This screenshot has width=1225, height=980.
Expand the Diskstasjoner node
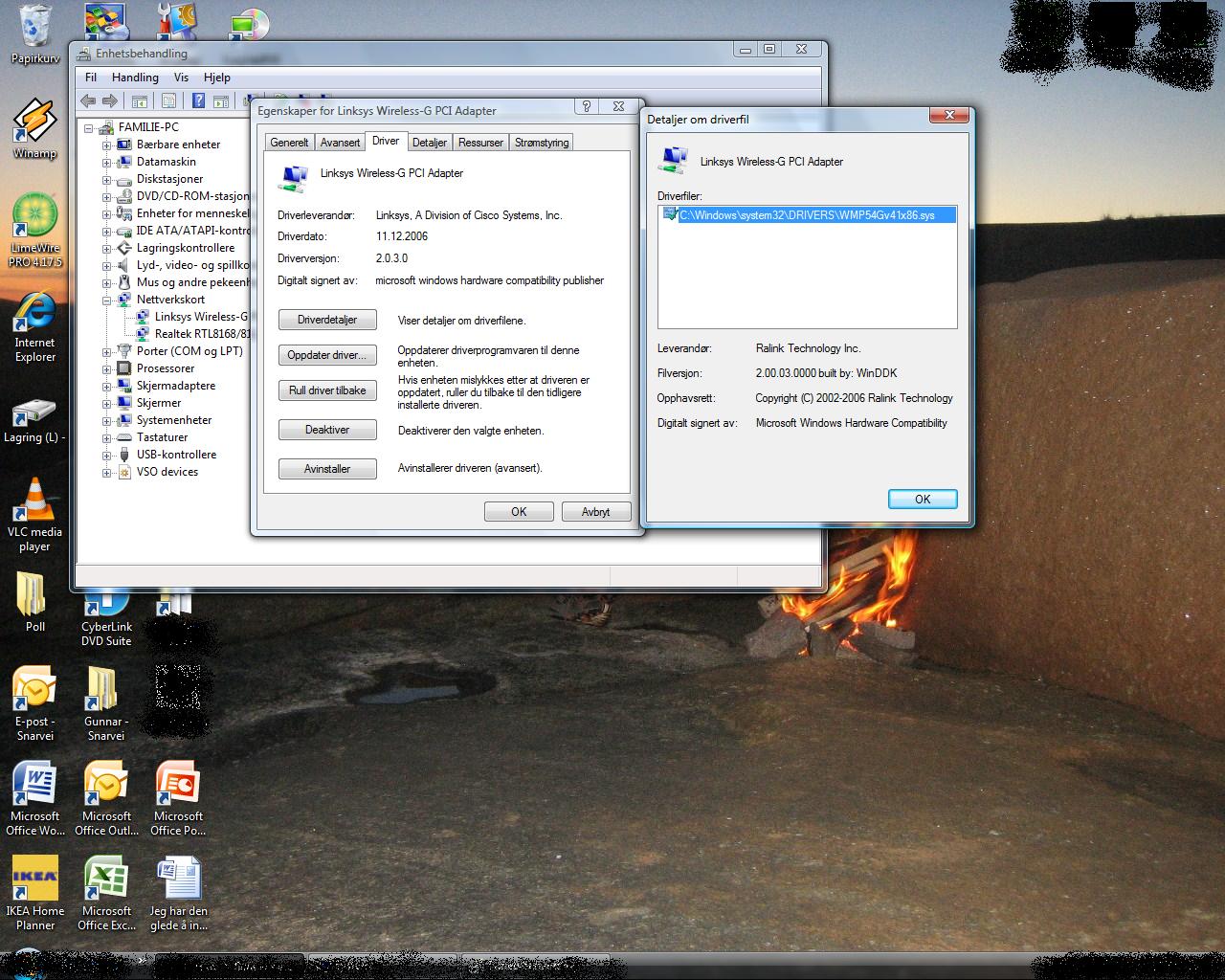106,179
